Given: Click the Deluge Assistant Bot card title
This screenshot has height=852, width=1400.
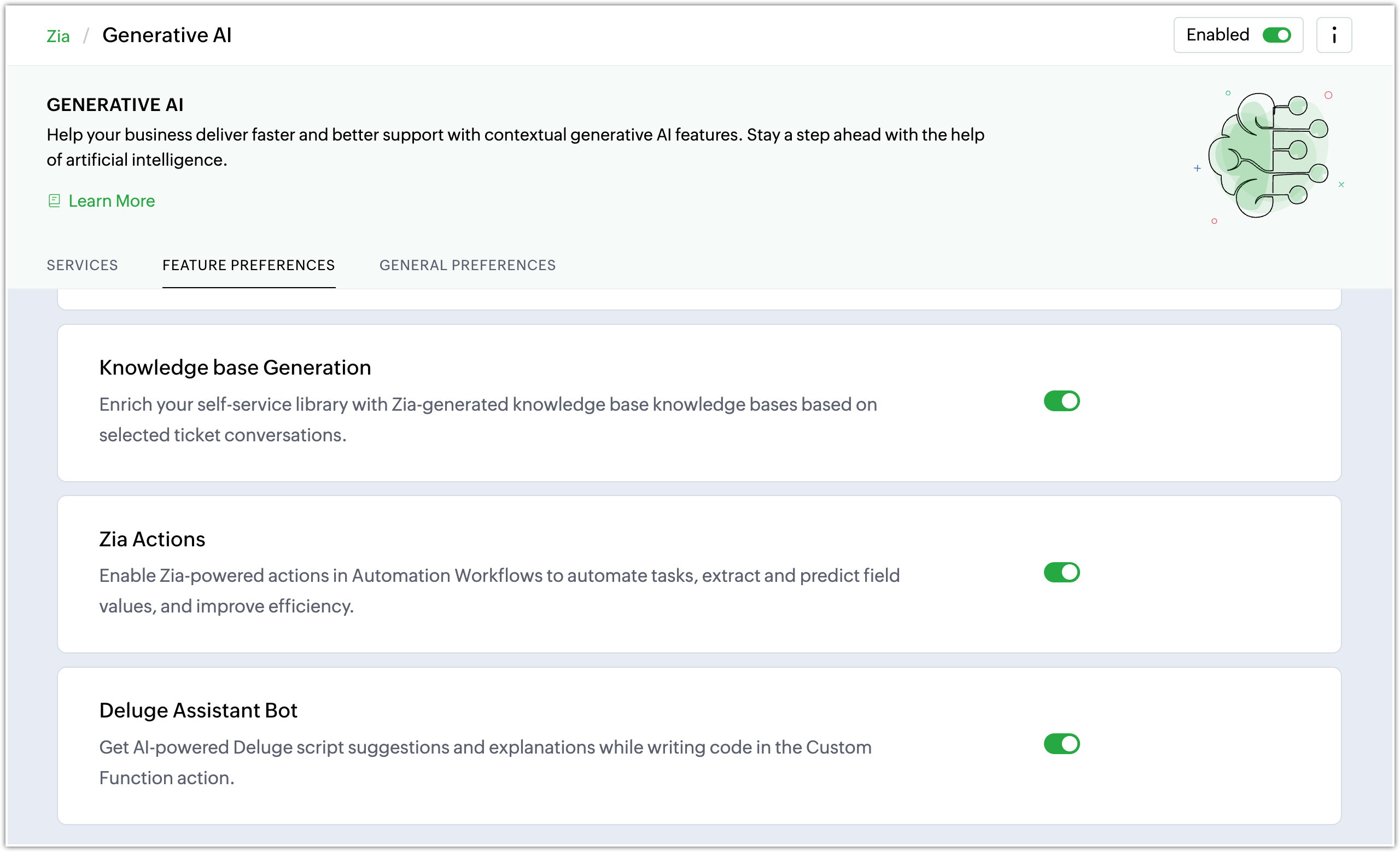Looking at the screenshot, I should 199,710.
